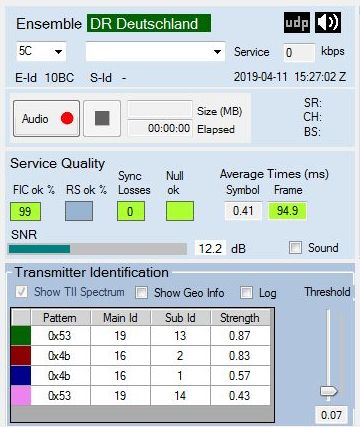Click the green swatch for Sub Id 13
This screenshot has width=360, height=427.
(21, 335)
